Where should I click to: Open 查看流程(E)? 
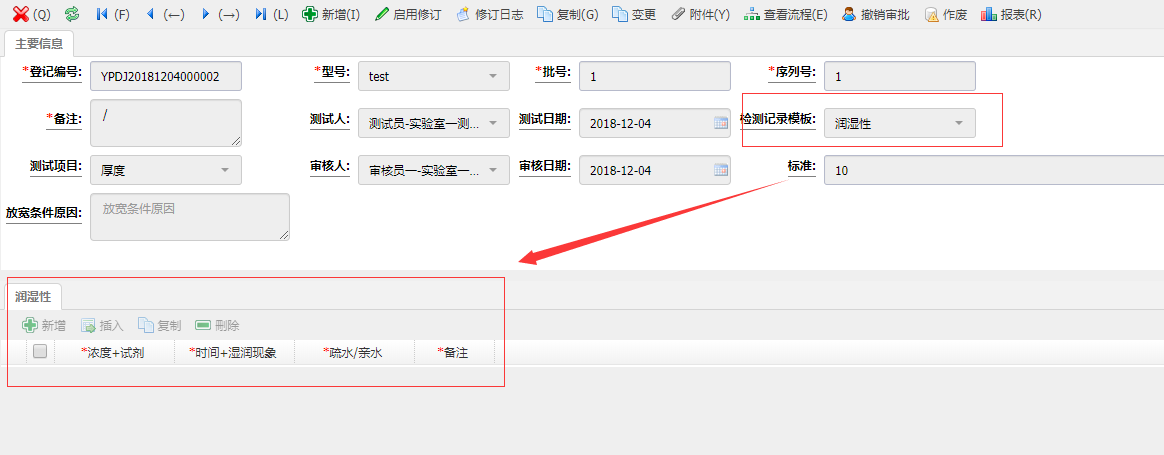click(785, 14)
